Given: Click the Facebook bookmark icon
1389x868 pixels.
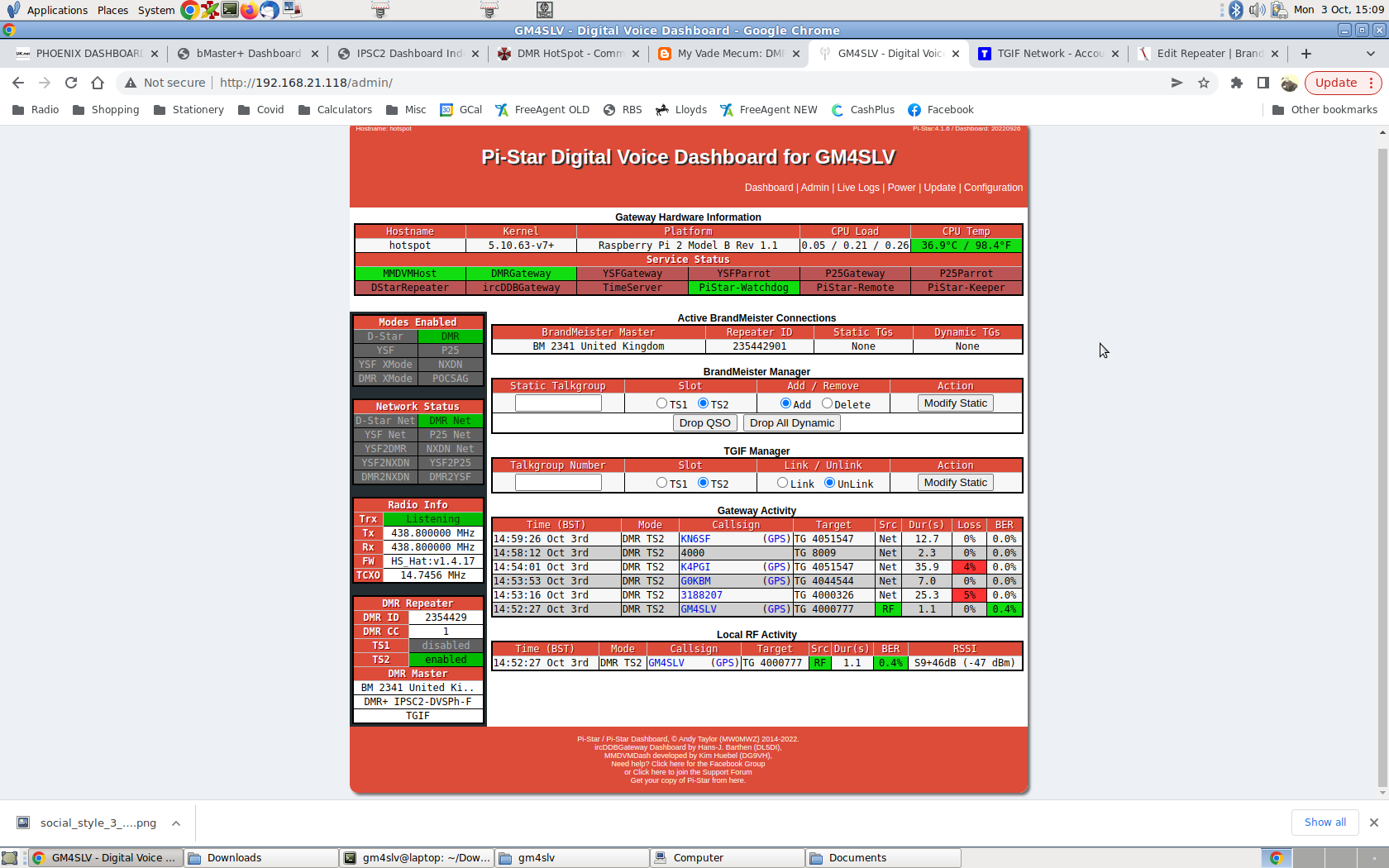Looking at the screenshot, I should coord(914,109).
